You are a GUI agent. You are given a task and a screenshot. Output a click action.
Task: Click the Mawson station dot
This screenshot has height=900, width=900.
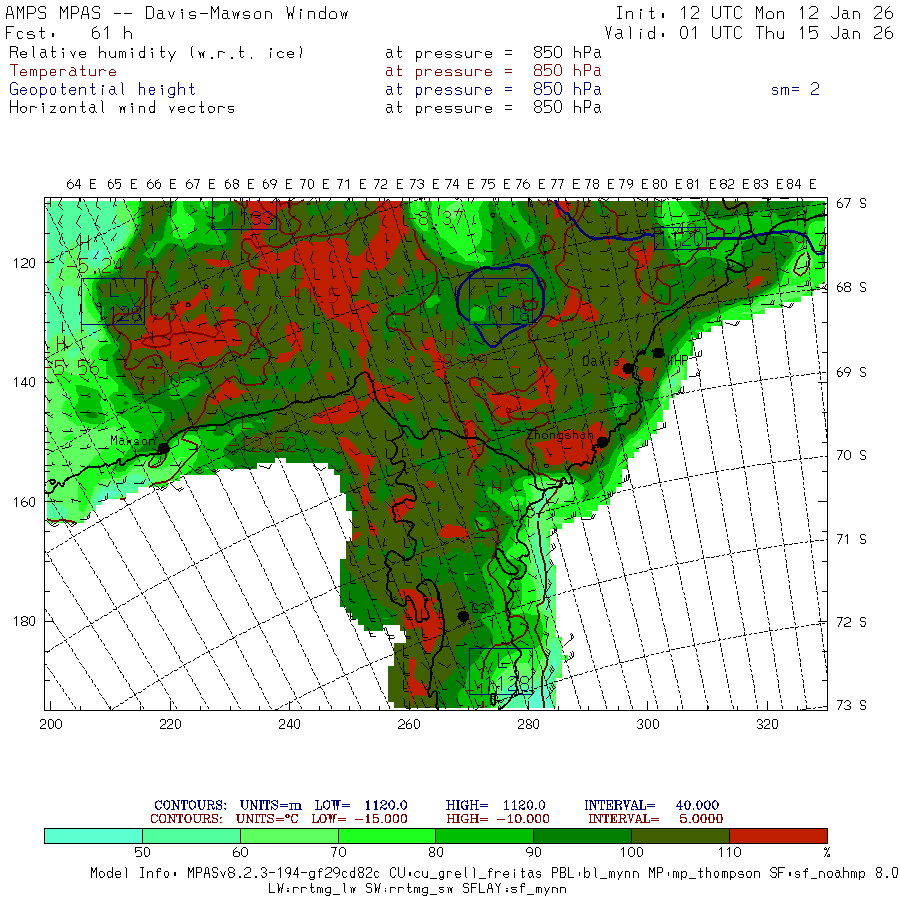point(164,448)
